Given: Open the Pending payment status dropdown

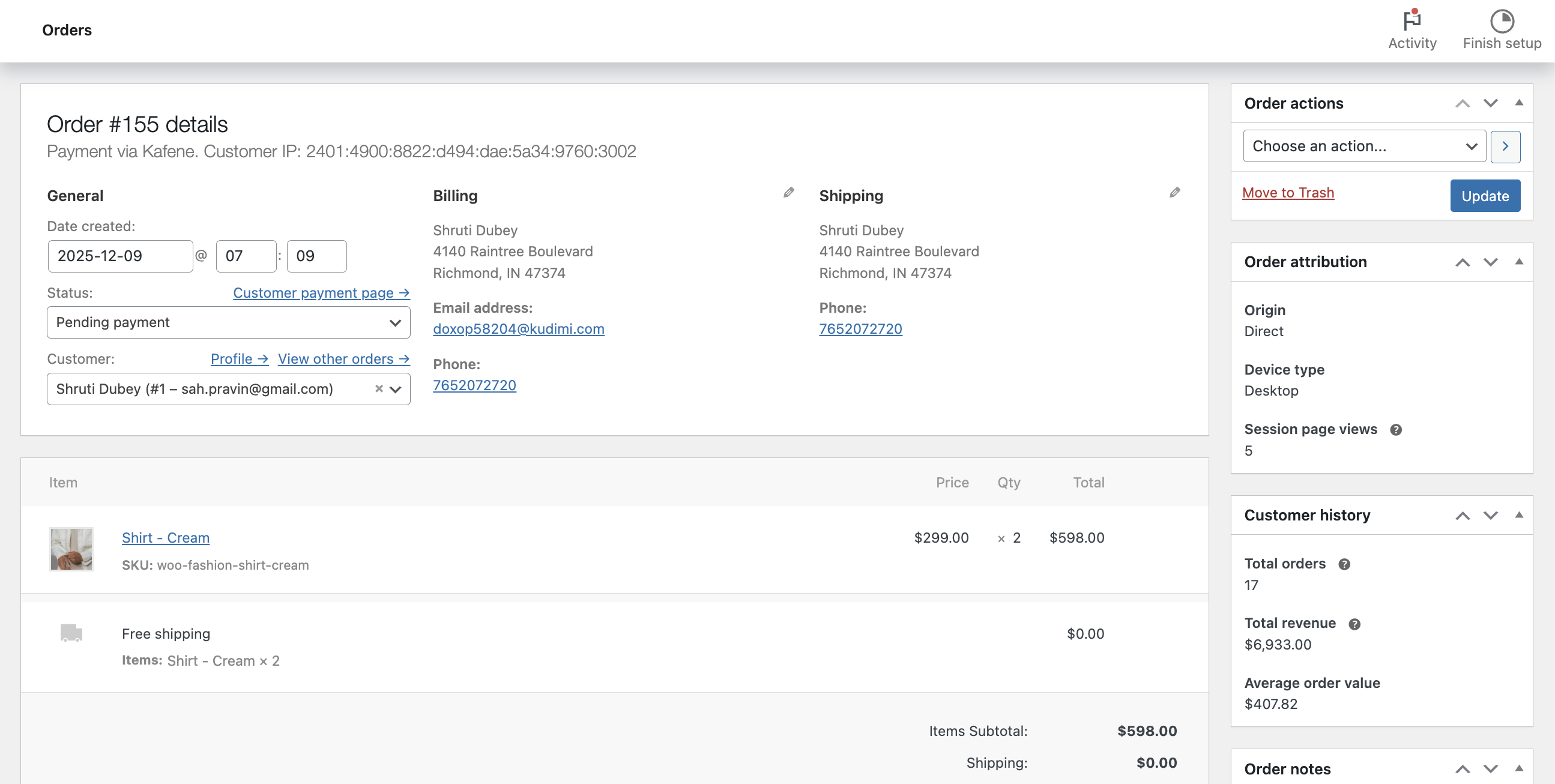Looking at the screenshot, I should click(229, 322).
